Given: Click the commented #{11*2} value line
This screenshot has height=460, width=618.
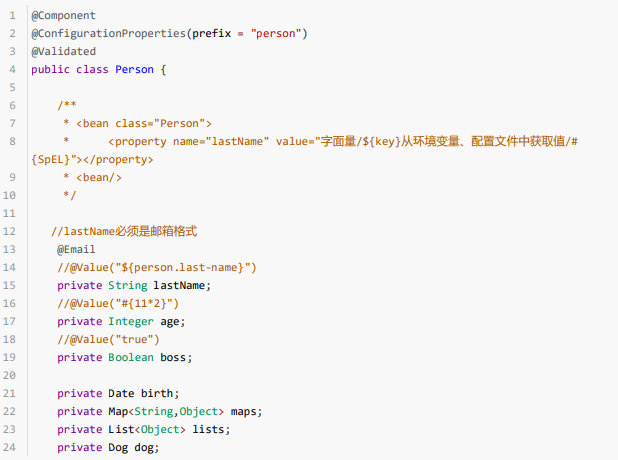Looking at the screenshot, I should tap(118, 304).
